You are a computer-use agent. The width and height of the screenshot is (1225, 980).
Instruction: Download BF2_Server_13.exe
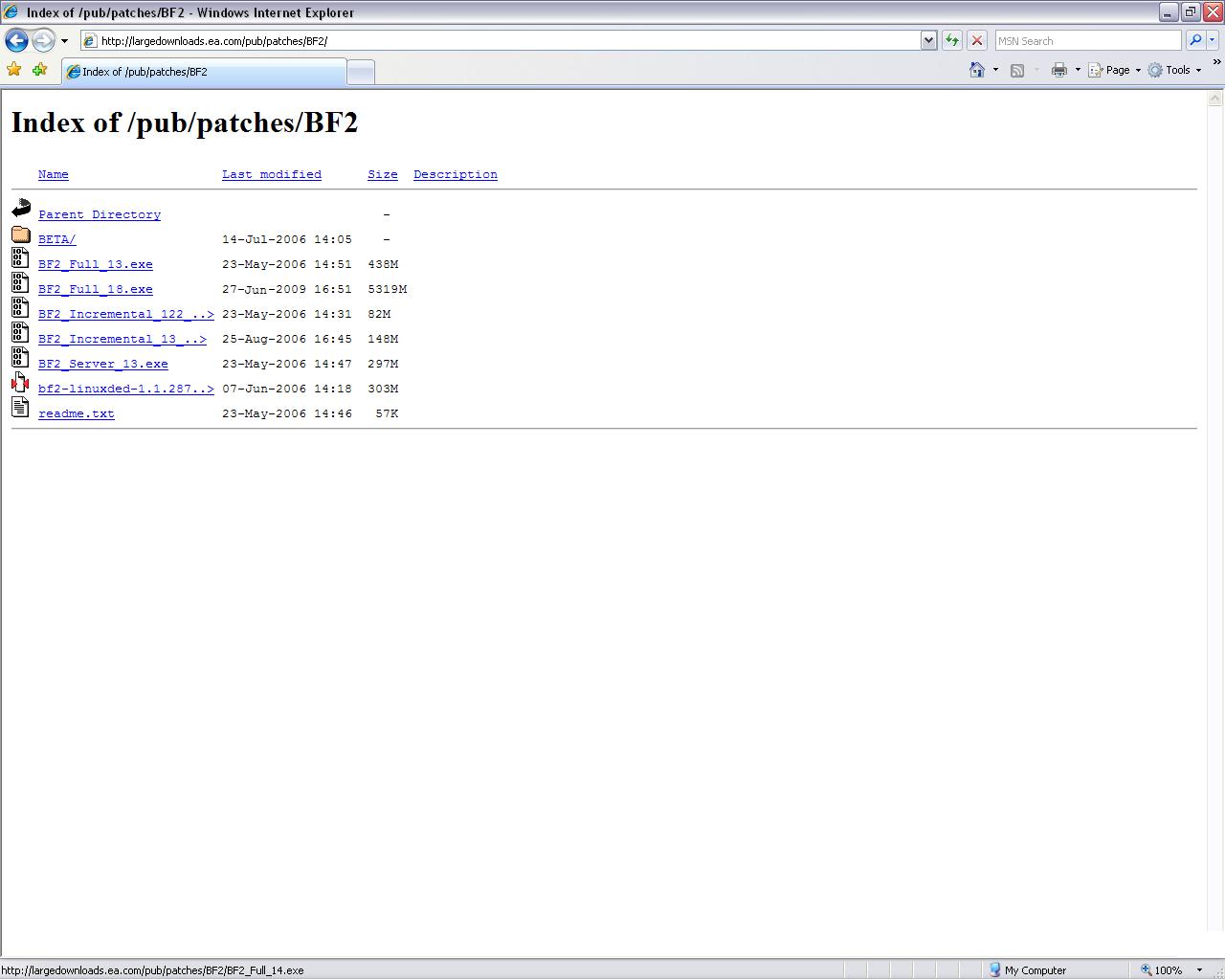tap(103, 364)
